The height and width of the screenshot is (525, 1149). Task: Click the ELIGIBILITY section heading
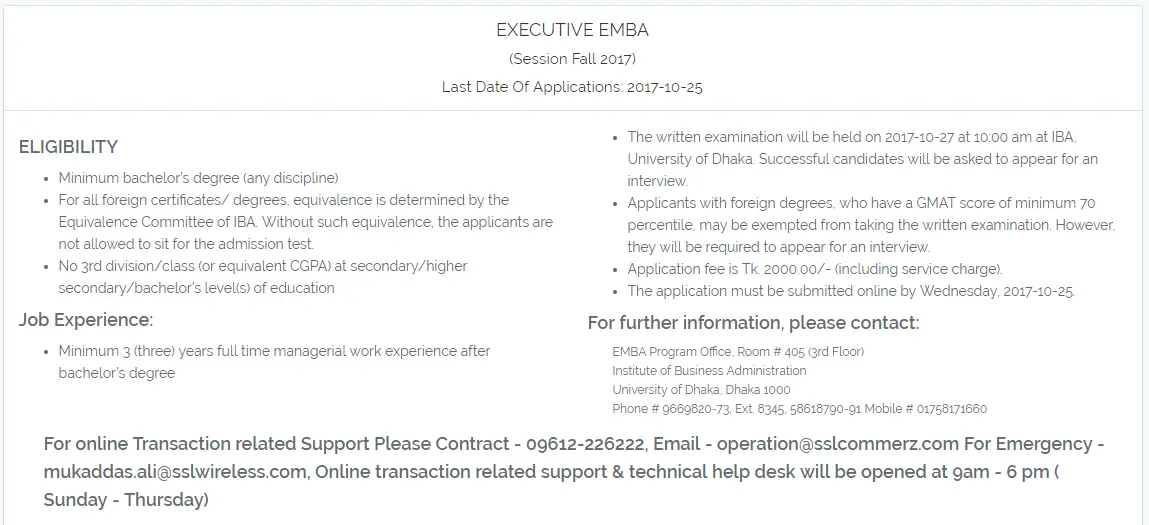[68, 147]
